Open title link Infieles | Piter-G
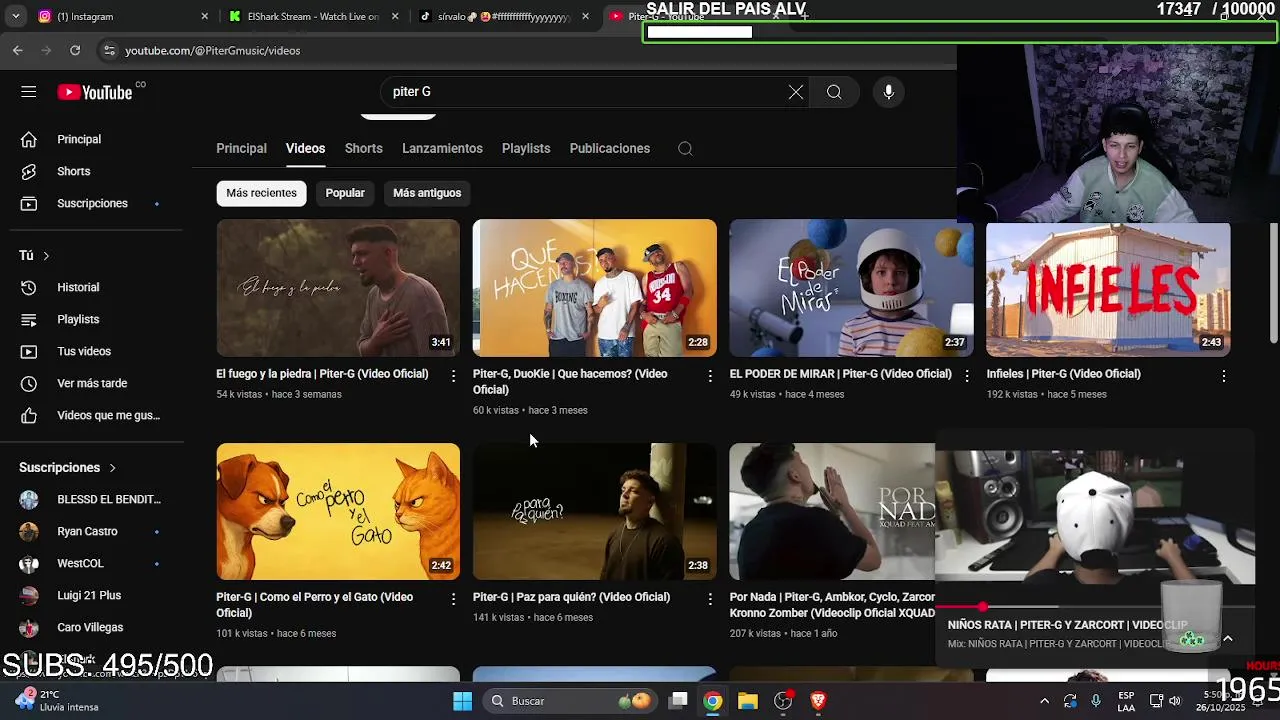The width and height of the screenshot is (1280, 720). click(x=1063, y=374)
